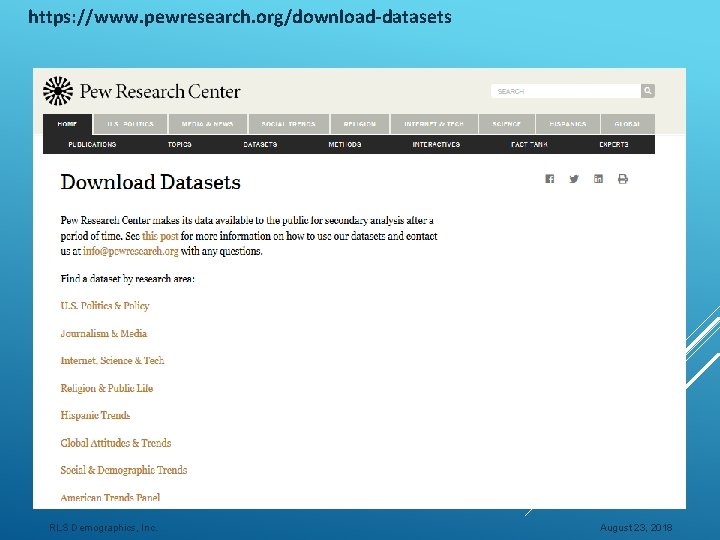720x540 pixels.
Task: Click the Pew Research Center sunburst logo
Action: point(58,91)
